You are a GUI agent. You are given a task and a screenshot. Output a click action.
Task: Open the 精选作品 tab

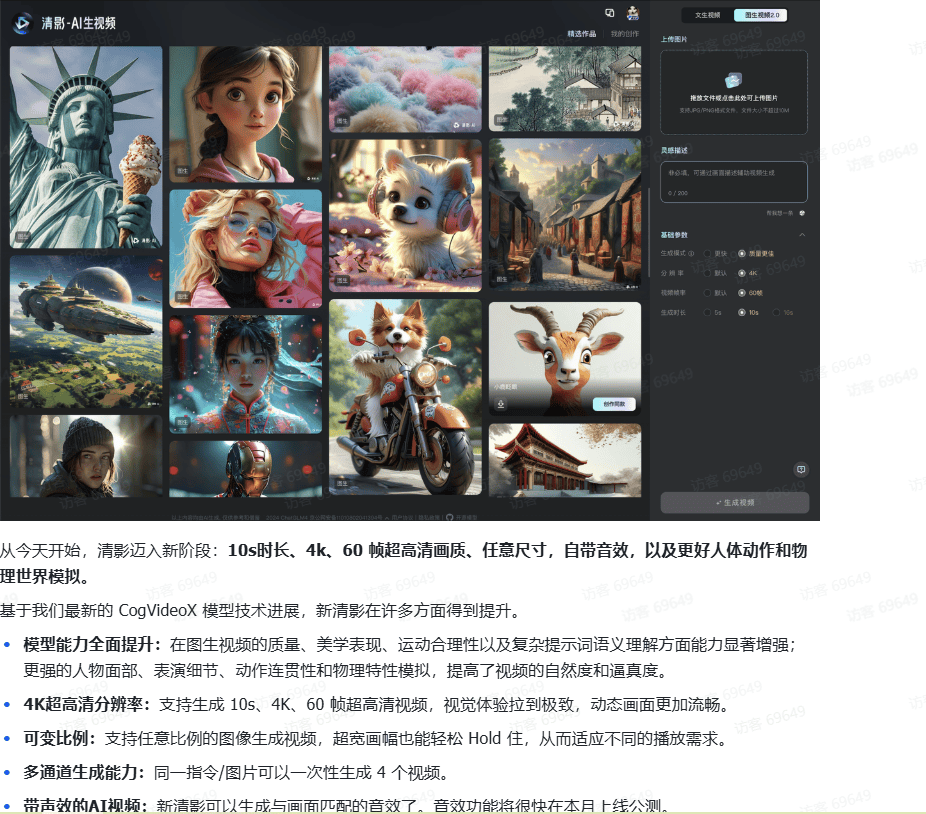(x=582, y=34)
